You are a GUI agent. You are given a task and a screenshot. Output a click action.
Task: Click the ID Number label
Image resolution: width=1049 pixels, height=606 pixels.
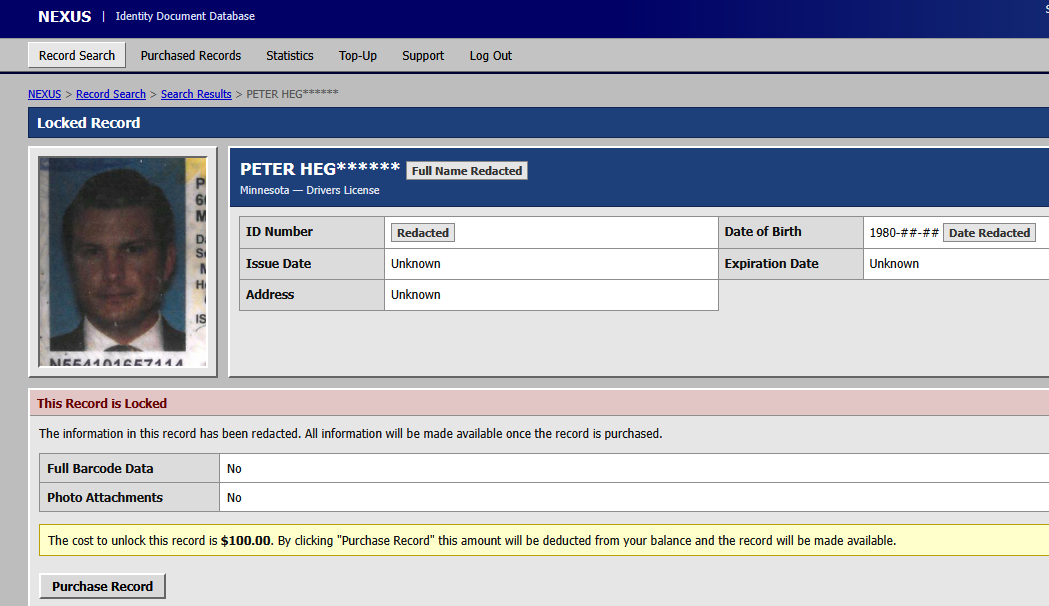279,231
